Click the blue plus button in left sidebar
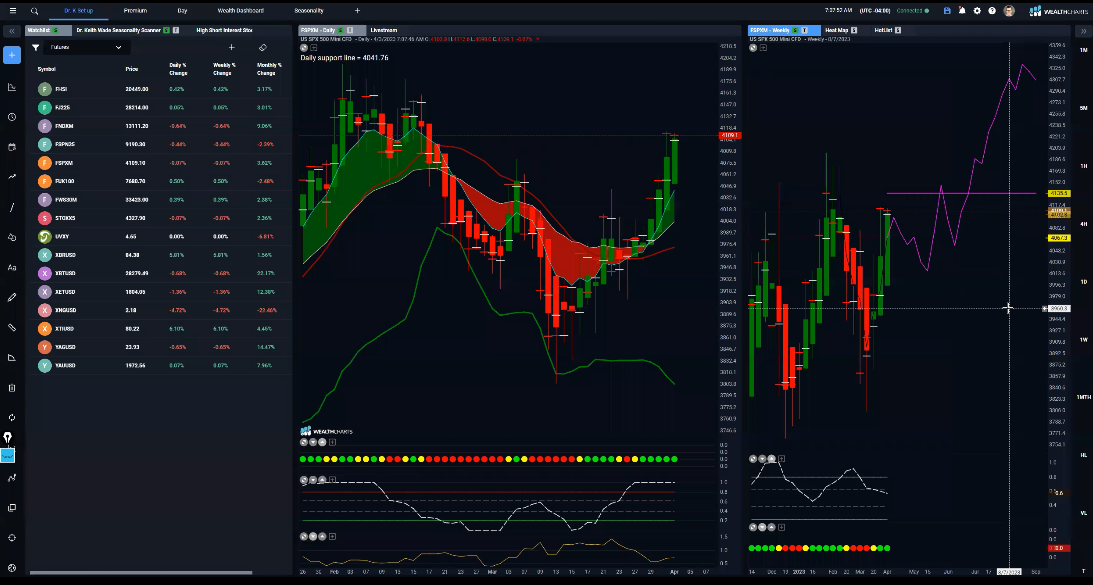1093x585 pixels. [12, 55]
